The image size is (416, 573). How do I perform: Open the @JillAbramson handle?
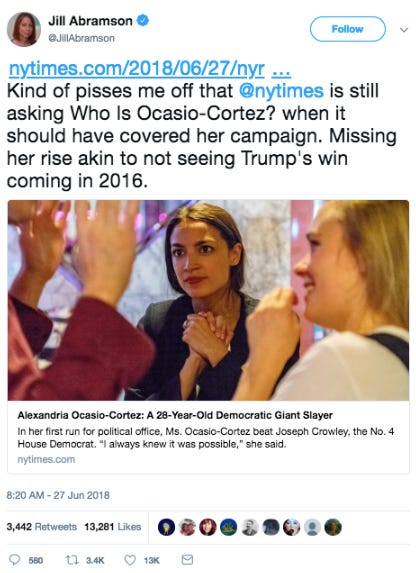tap(82, 38)
